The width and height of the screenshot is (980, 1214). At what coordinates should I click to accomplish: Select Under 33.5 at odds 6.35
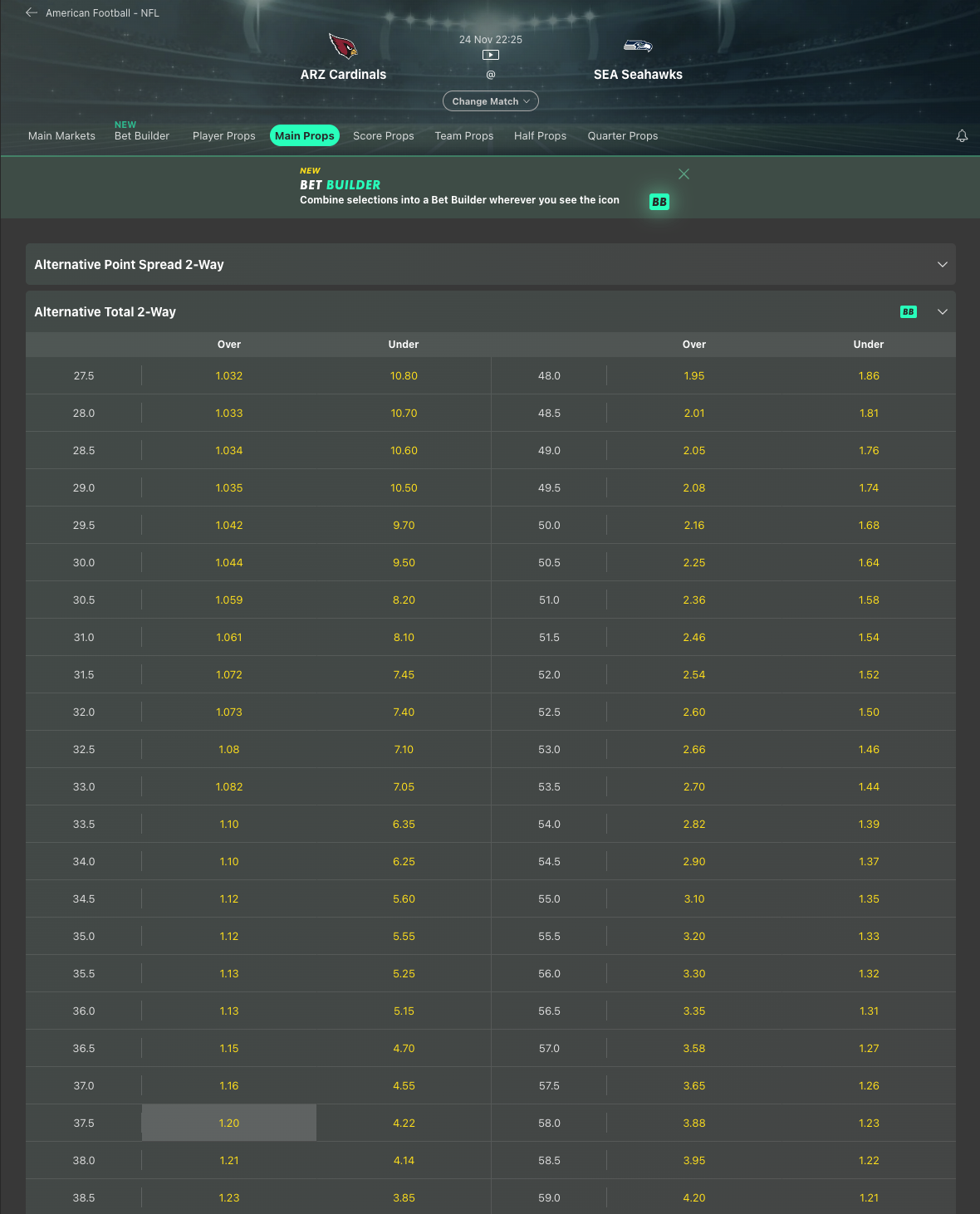tap(404, 824)
